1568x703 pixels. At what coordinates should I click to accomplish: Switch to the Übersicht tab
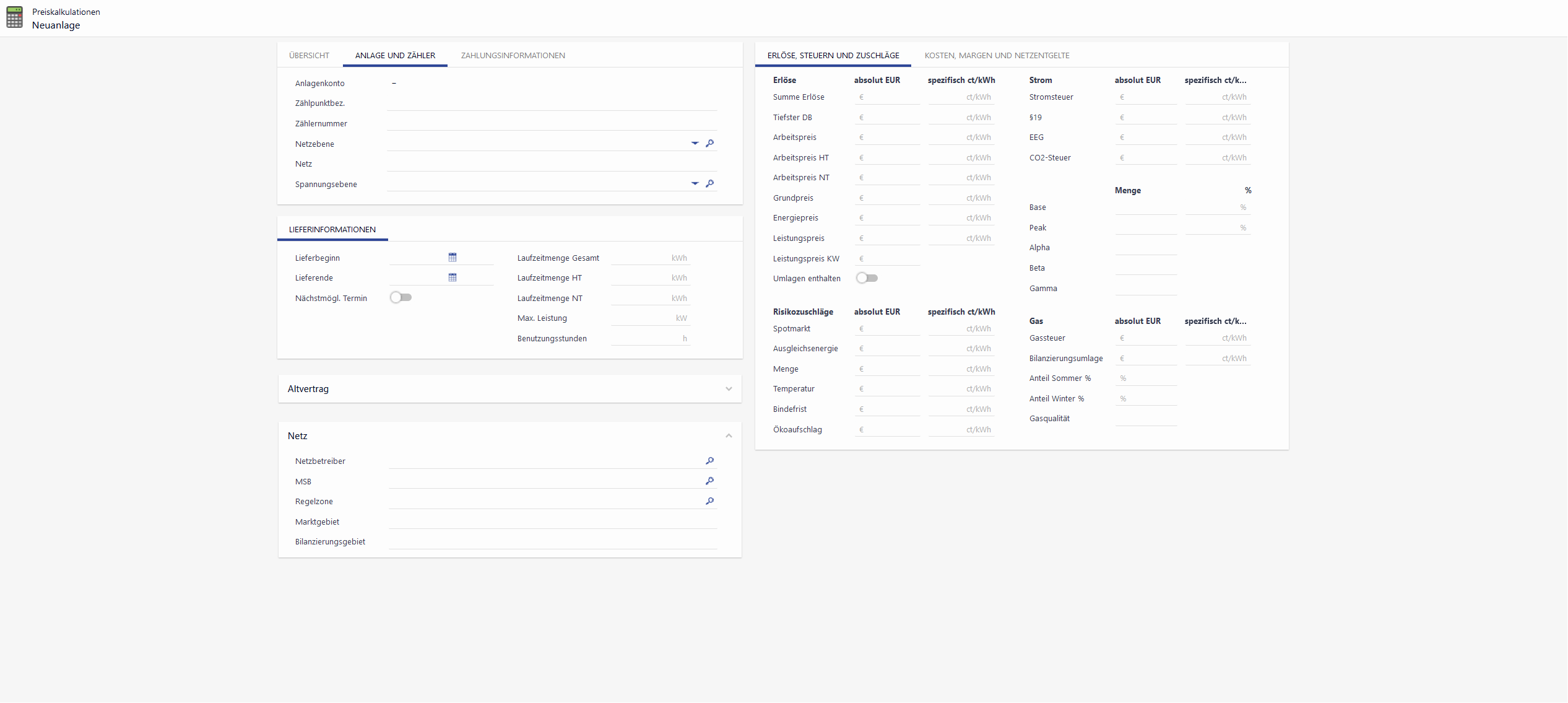[x=309, y=55]
